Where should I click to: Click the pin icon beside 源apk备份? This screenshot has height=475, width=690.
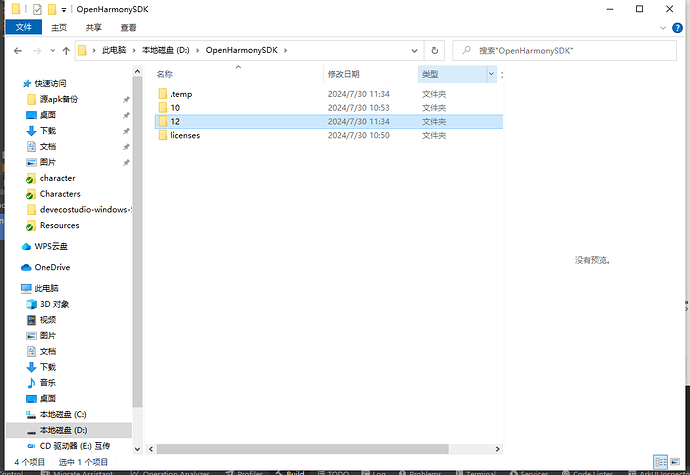tap(126, 99)
